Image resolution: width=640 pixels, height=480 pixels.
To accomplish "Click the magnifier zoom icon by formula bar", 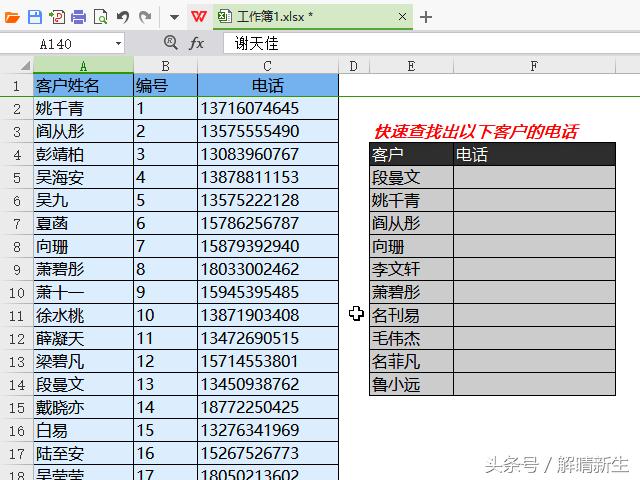I will [x=171, y=42].
